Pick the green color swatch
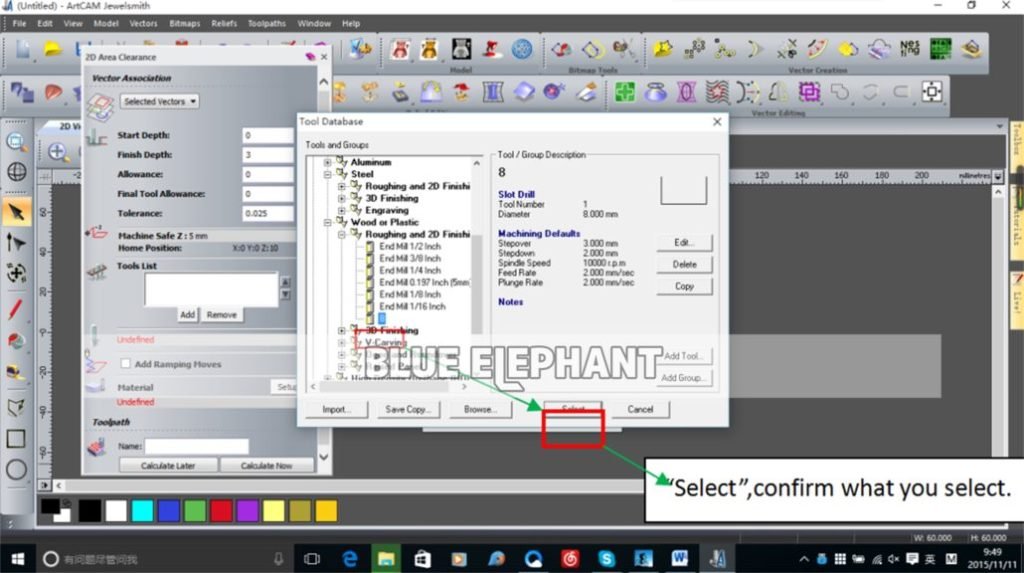The image size is (1024, 573). tap(195, 511)
